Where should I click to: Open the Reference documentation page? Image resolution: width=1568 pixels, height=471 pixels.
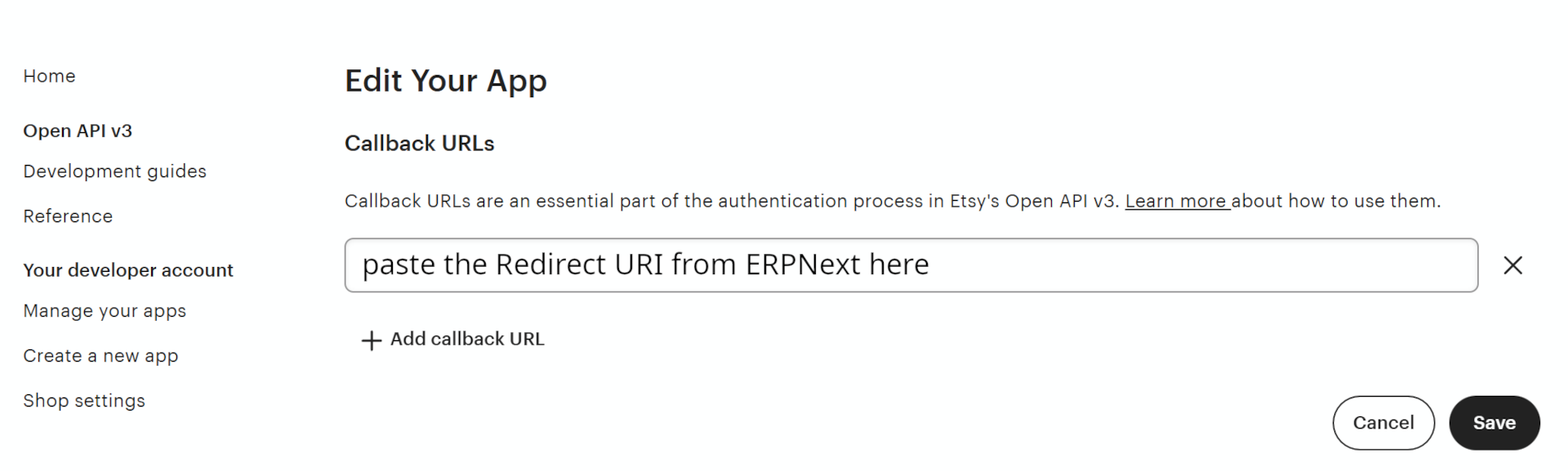click(x=68, y=216)
